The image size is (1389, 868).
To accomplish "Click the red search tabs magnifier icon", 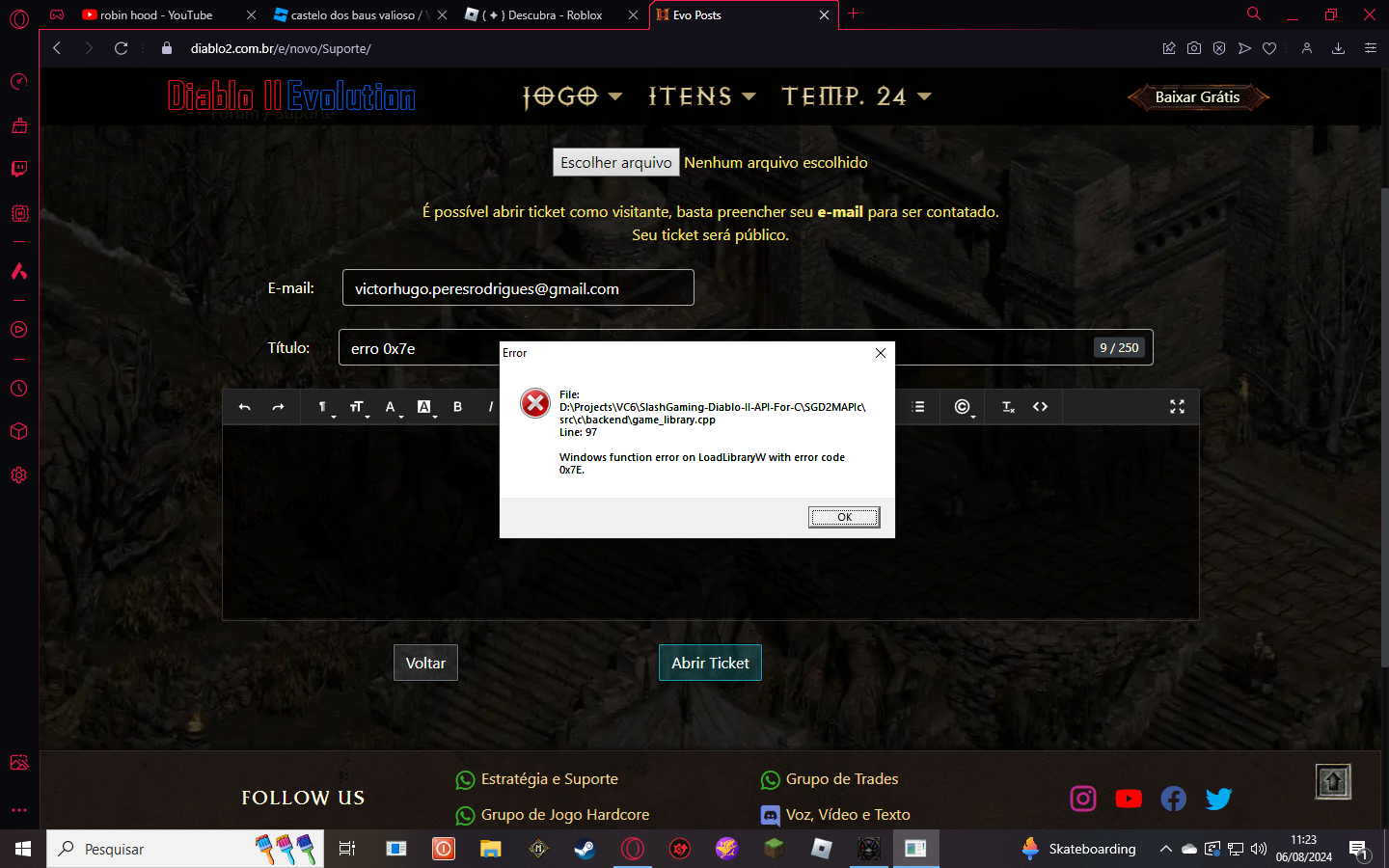I will [x=1254, y=14].
